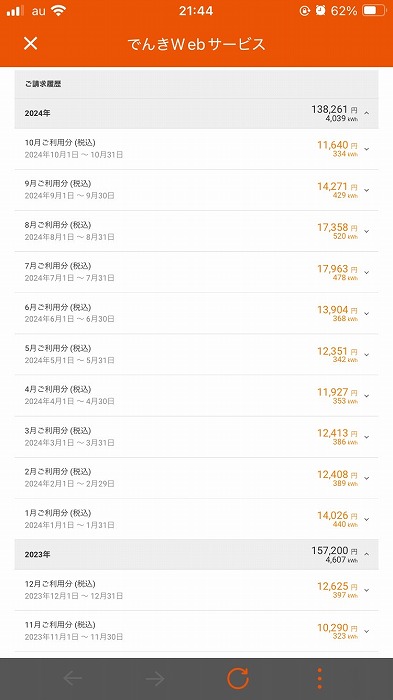Tap the screen rotation lock status icon
The height and width of the screenshot is (700, 393).
[x=305, y=11]
